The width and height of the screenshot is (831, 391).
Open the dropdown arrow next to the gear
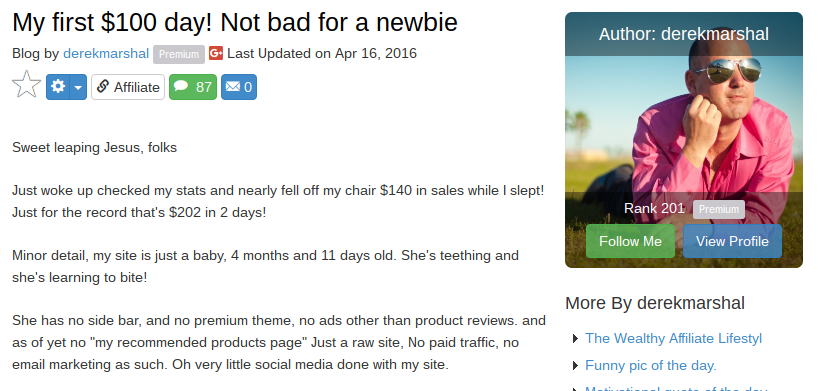(x=78, y=87)
